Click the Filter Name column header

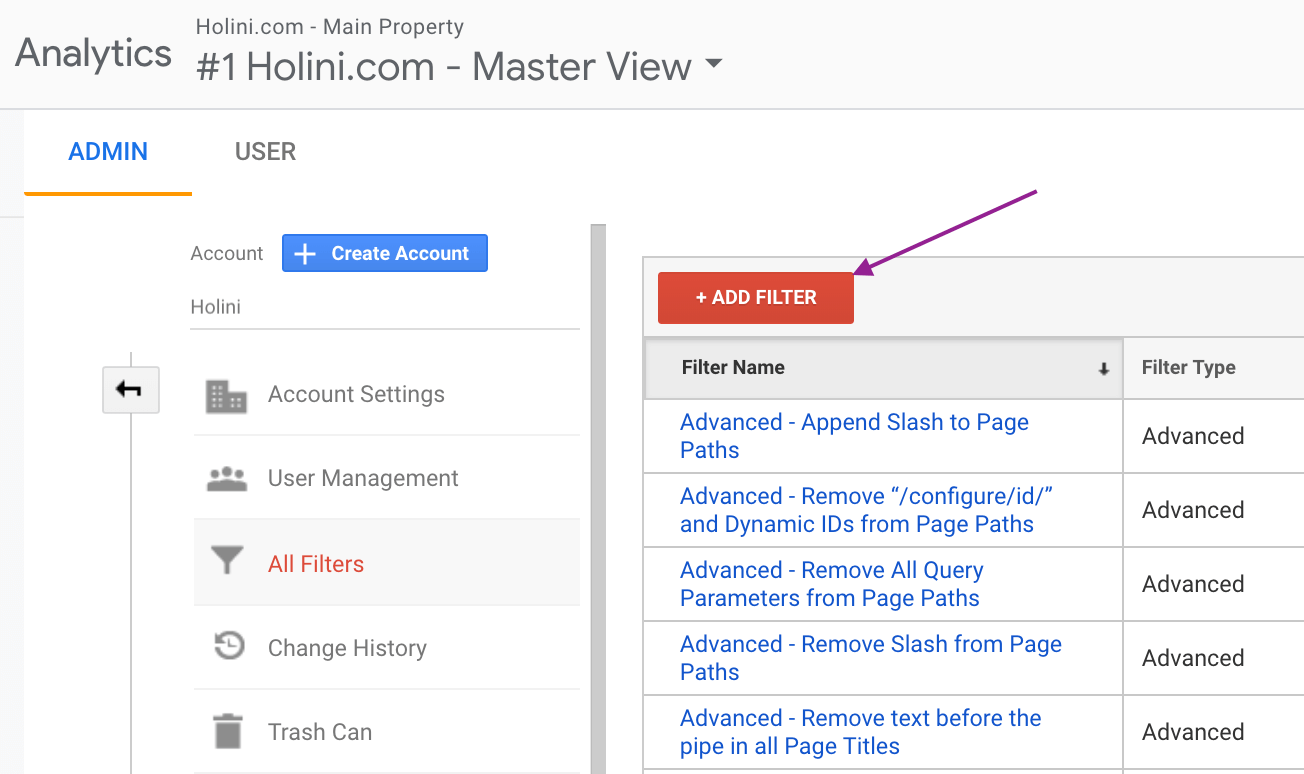tap(884, 367)
